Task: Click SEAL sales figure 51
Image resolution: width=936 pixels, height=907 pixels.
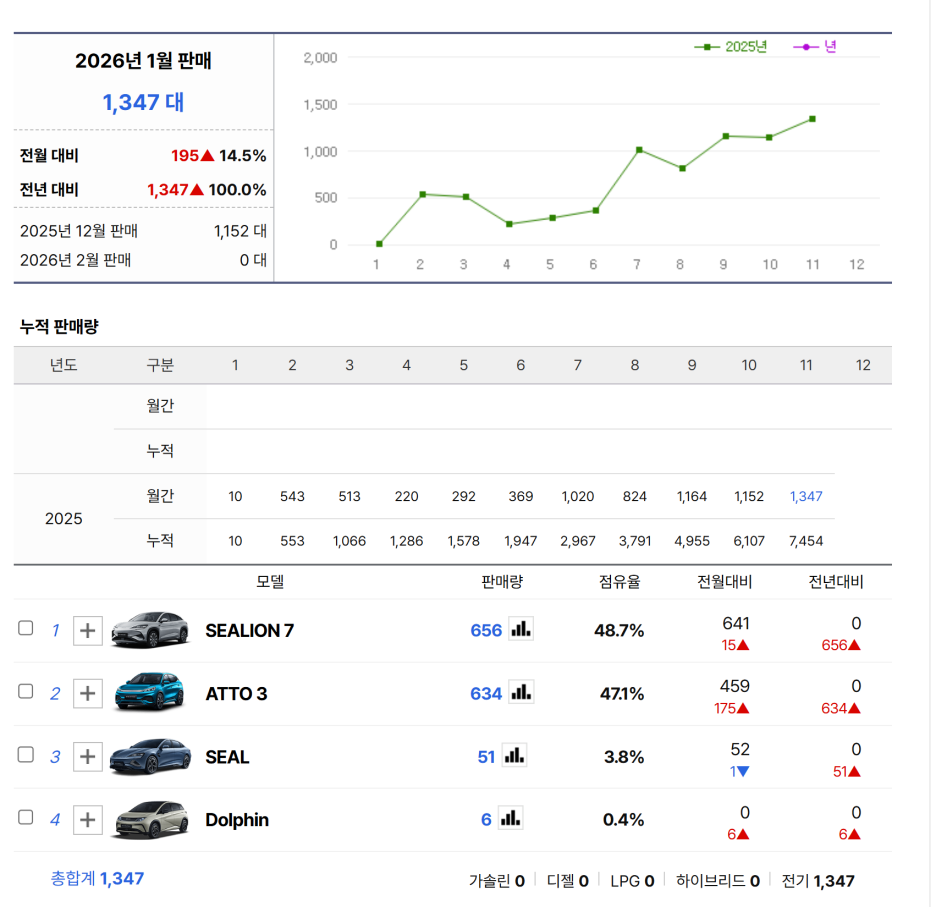Action: [487, 757]
